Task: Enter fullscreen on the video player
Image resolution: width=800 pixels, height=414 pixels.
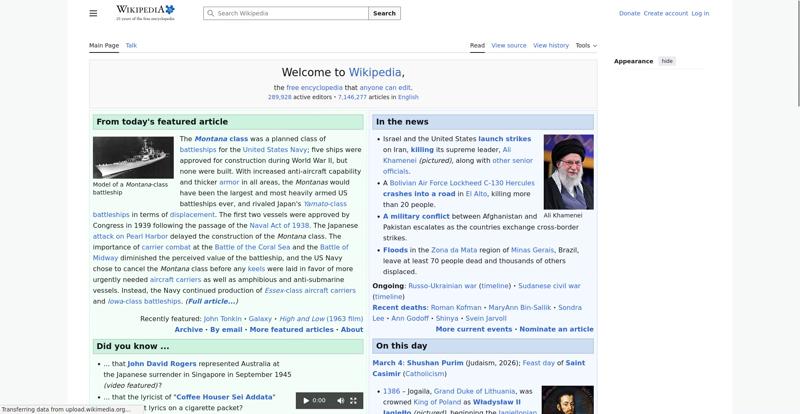Action: [353, 400]
